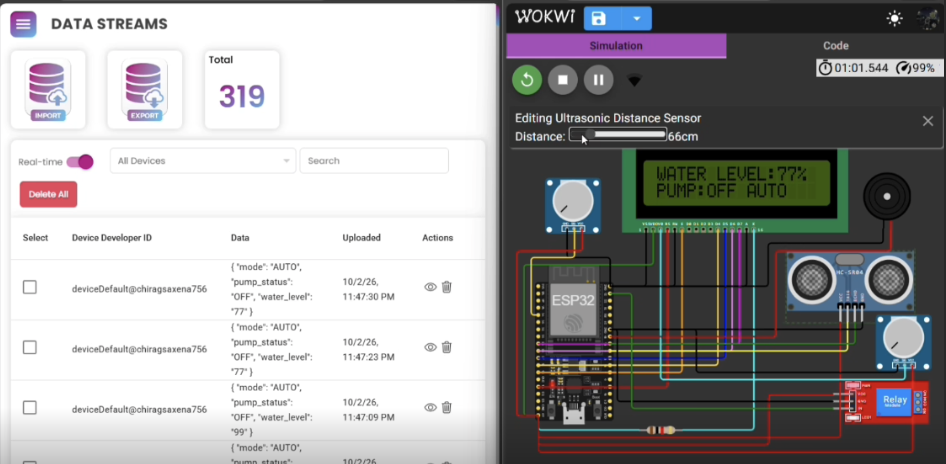Click the potentiometer left of the LCD
This screenshot has width=946, height=464.
[x=573, y=206]
